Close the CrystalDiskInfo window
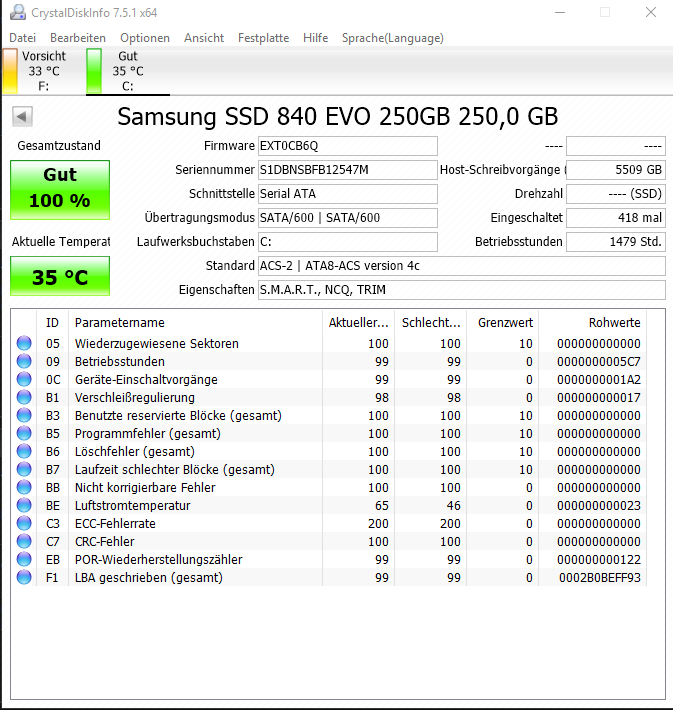 click(651, 12)
